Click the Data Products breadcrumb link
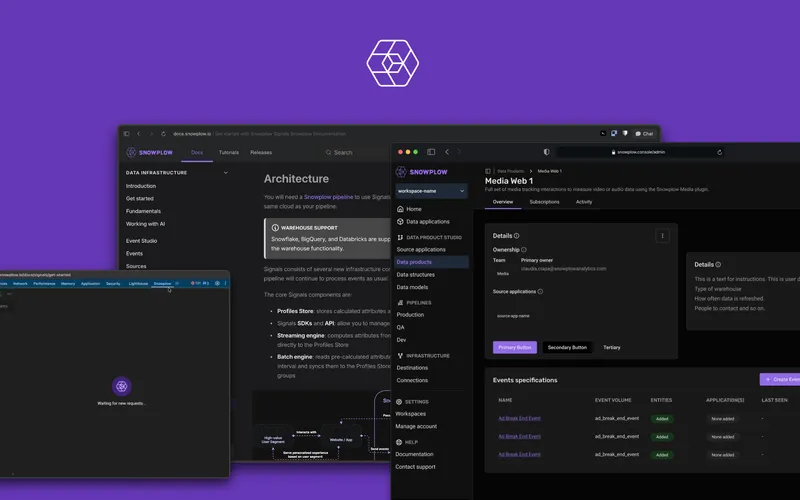The width and height of the screenshot is (800, 500). [510, 171]
